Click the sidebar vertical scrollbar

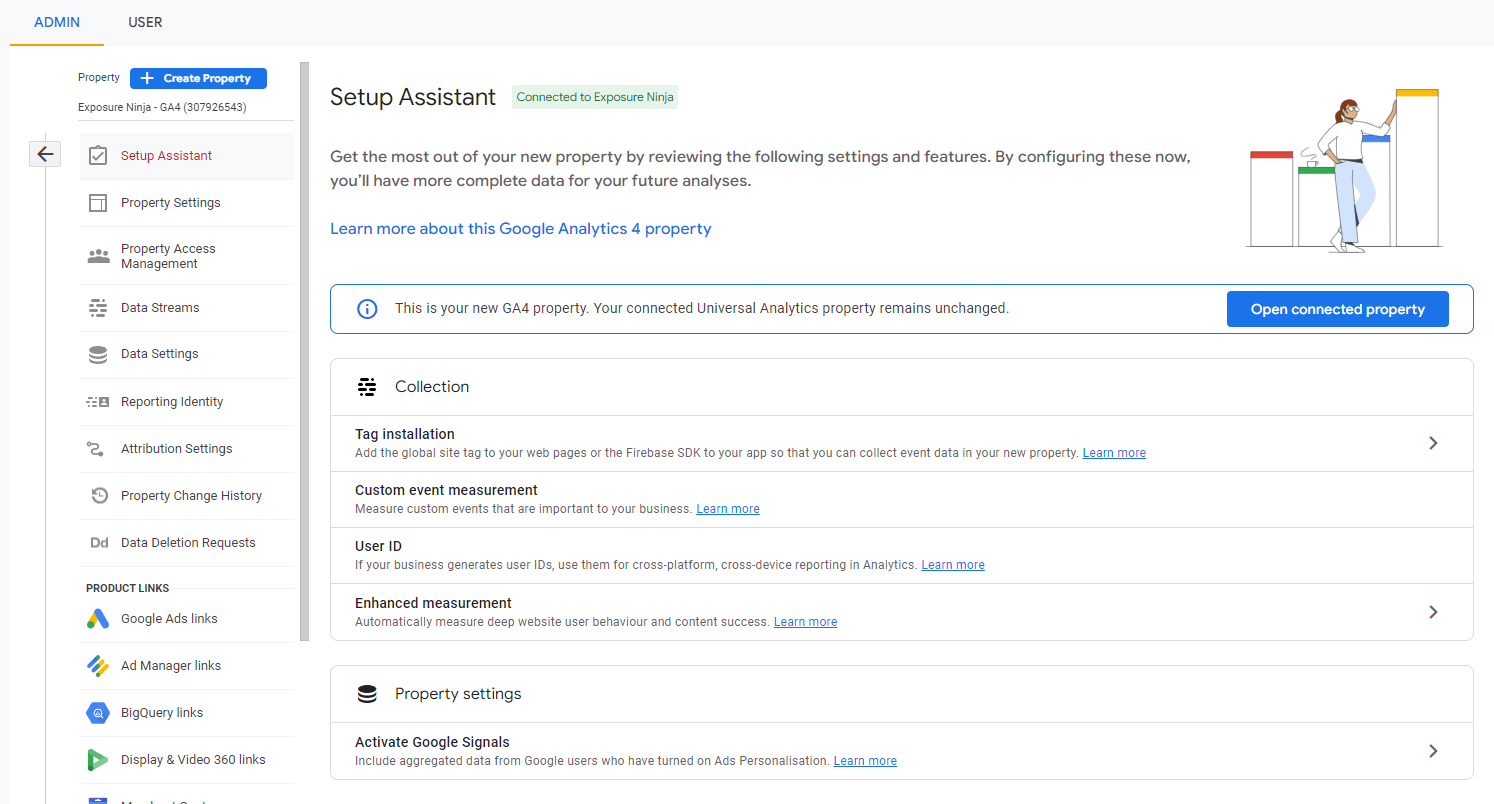[x=304, y=350]
